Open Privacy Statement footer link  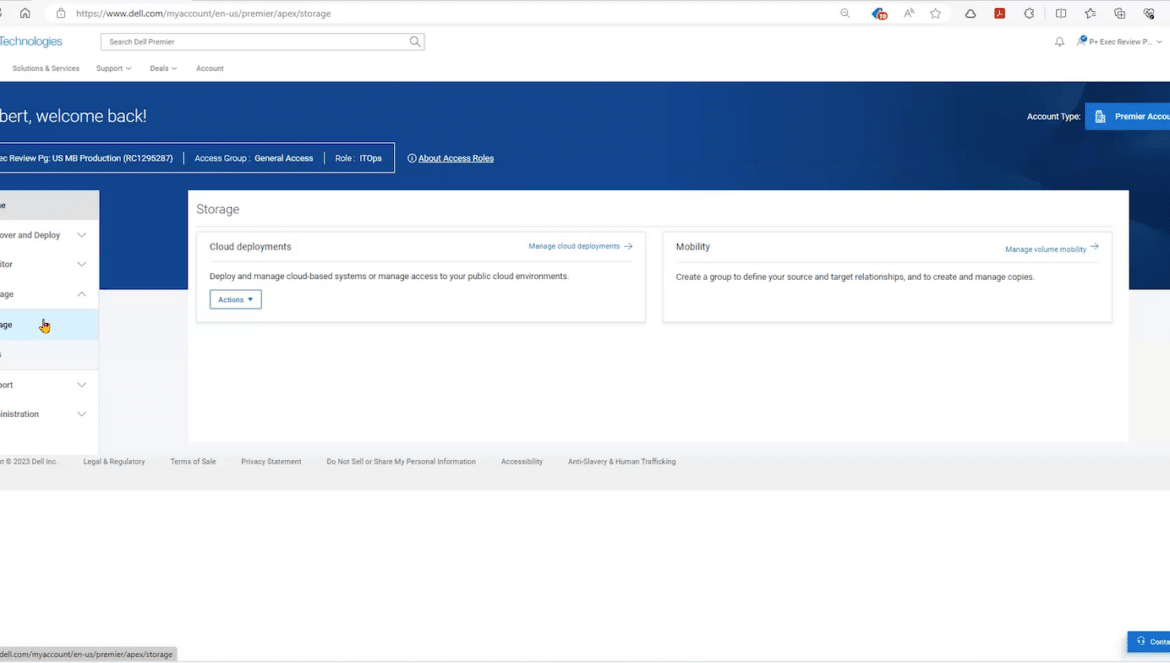coord(271,462)
